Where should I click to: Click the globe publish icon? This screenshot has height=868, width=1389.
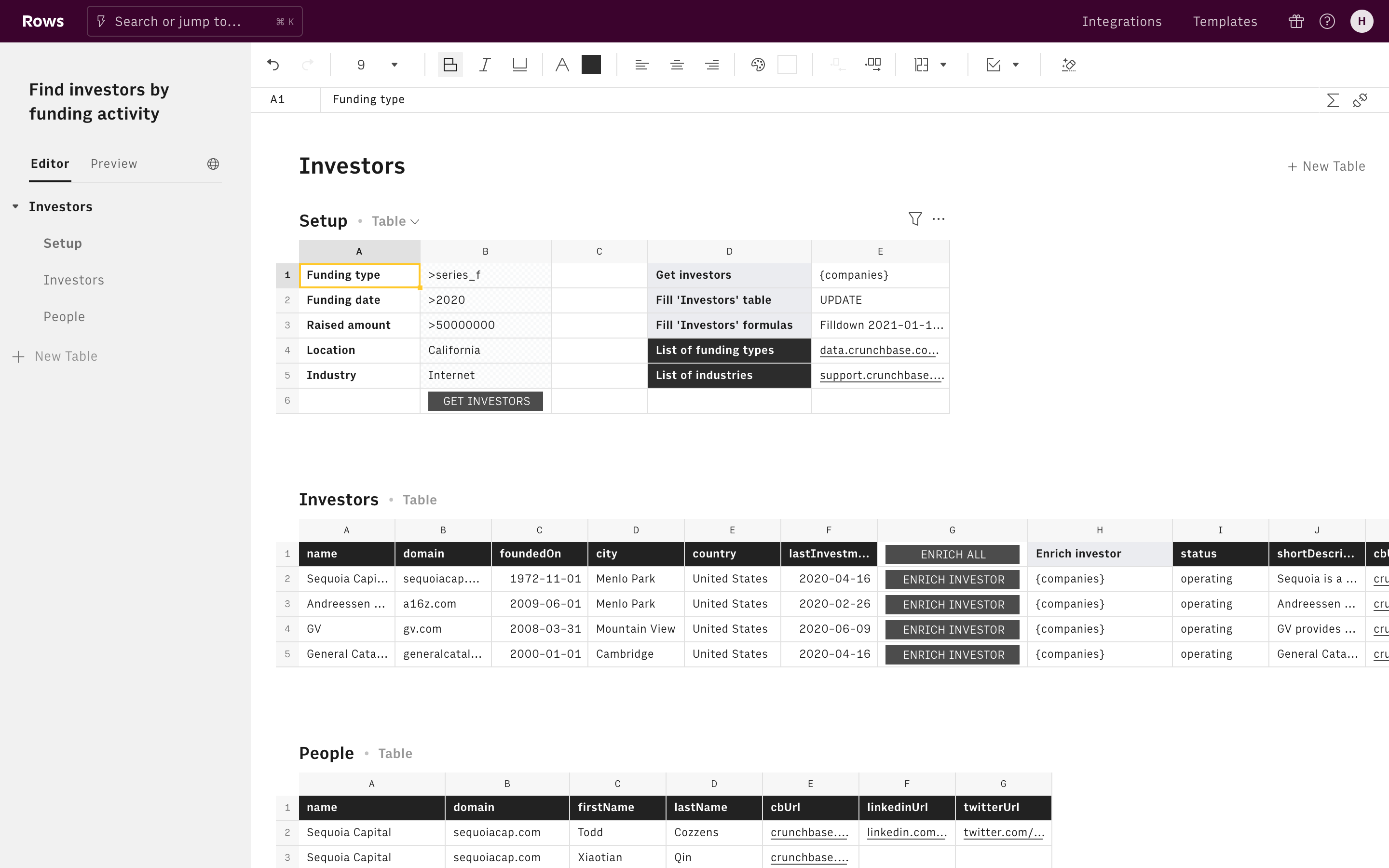(213, 164)
